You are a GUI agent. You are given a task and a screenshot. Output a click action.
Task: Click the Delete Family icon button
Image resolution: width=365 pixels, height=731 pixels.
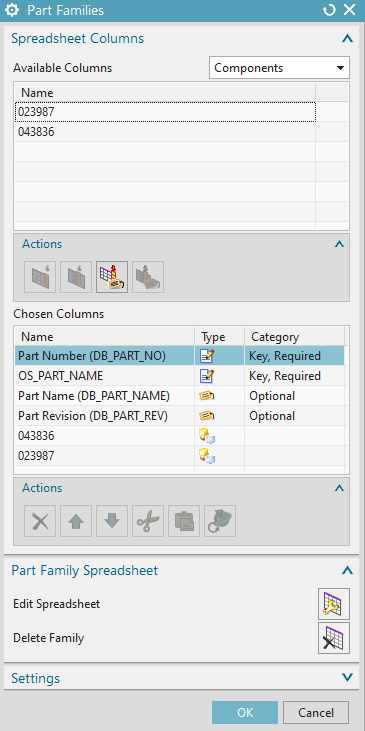click(334, 638)
